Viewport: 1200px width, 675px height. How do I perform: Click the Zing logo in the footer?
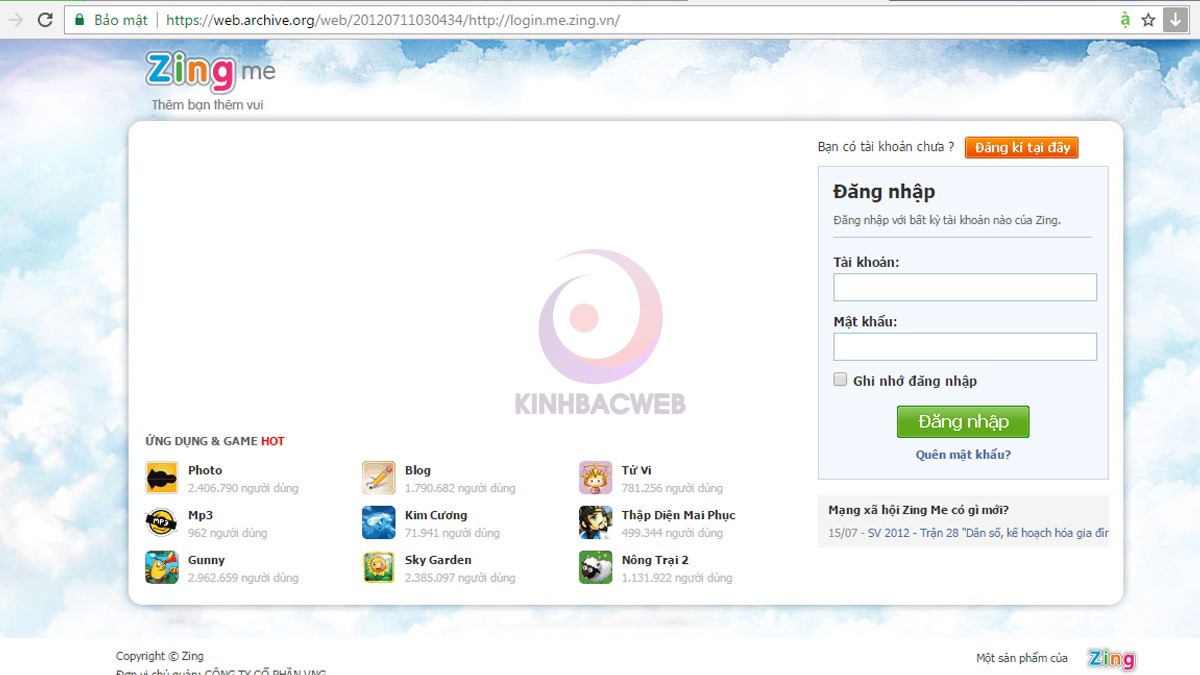pos(1111,659)
